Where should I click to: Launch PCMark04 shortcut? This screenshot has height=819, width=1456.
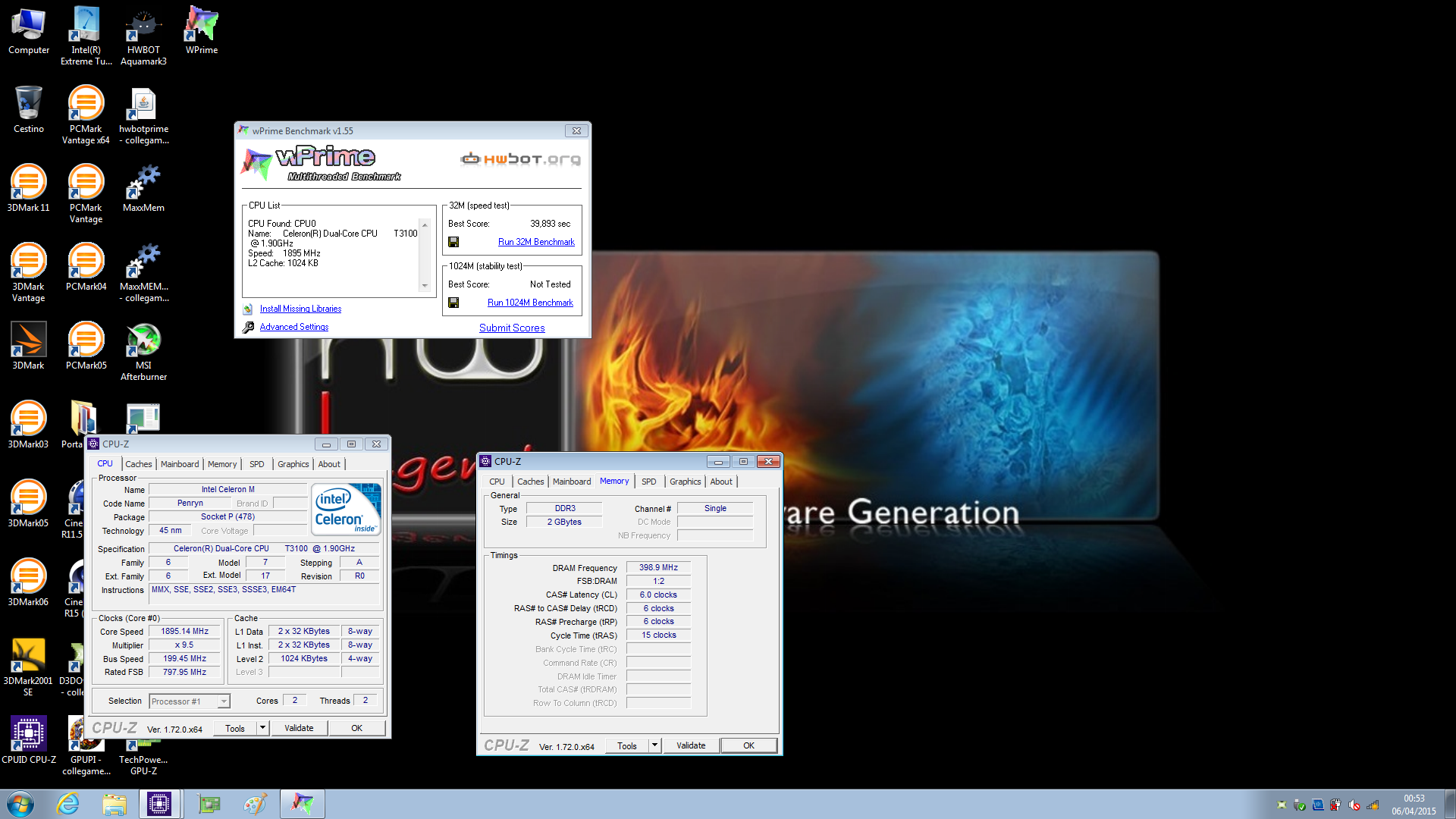coord(86,268)
